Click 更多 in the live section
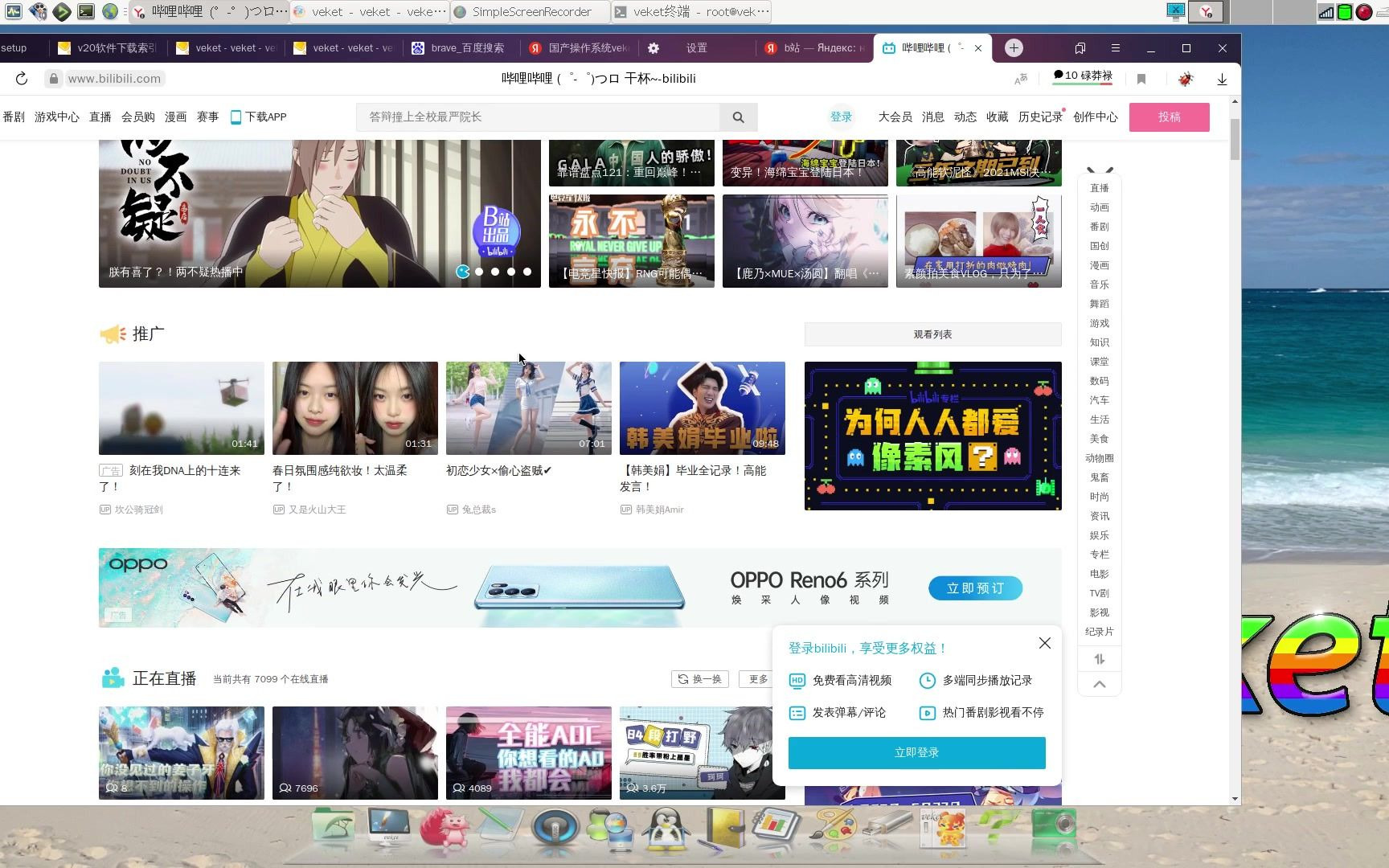This screenshot has height=868, width=1389. [758, 679]
